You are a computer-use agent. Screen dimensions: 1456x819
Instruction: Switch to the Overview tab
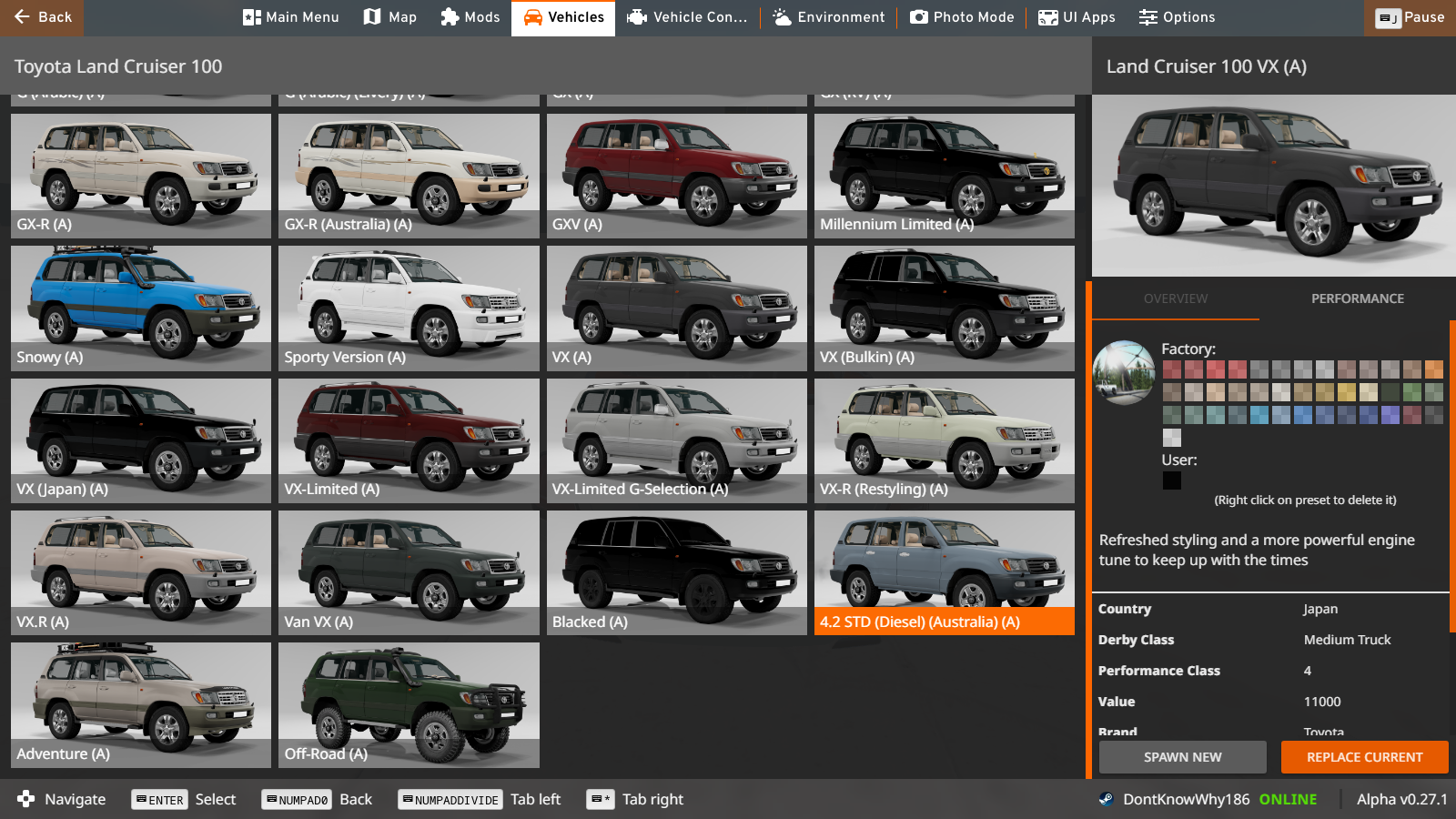[x=1176, y=298]
